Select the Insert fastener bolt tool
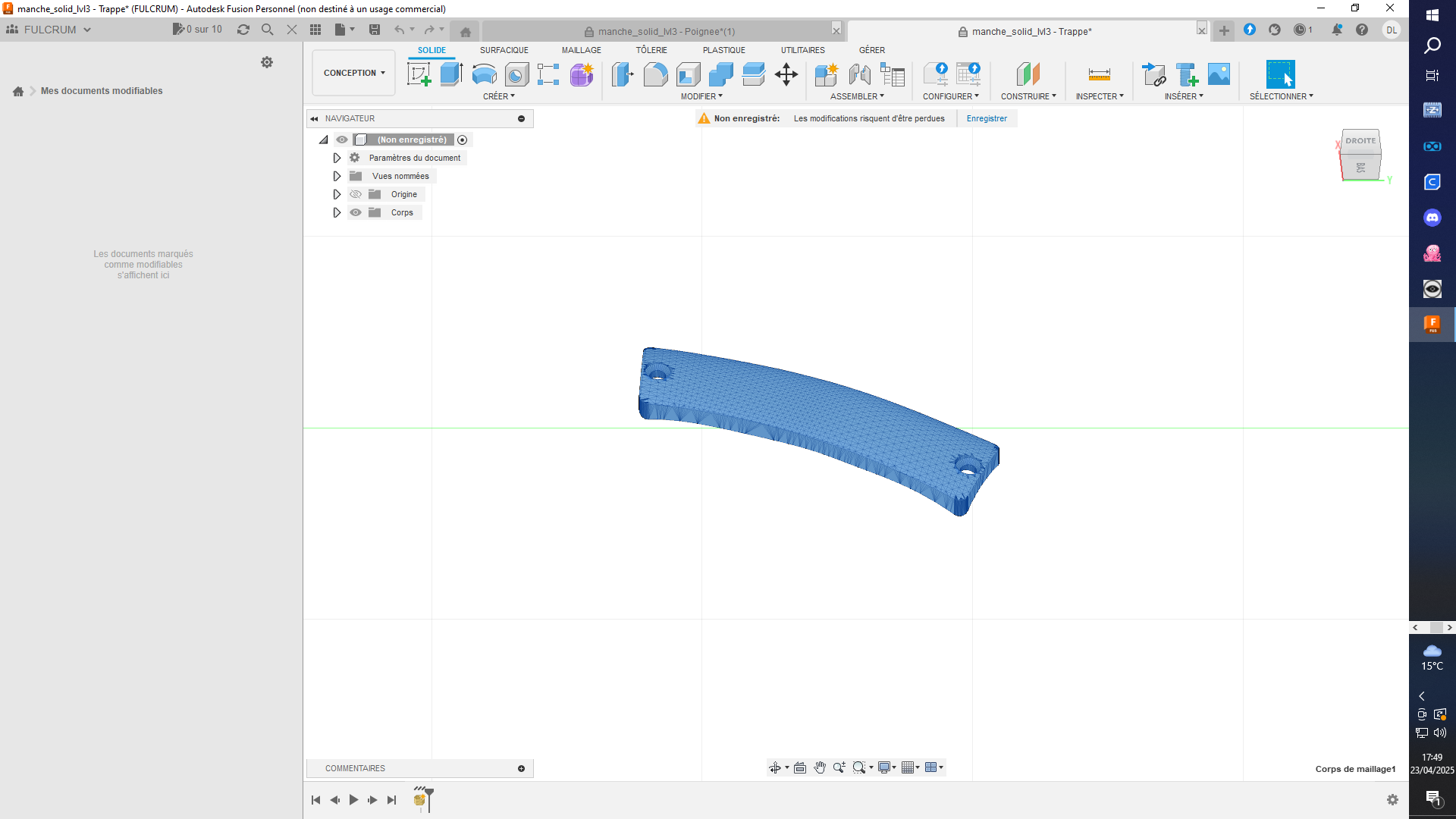This screenshot has width=1456, height=819. 1187,74
